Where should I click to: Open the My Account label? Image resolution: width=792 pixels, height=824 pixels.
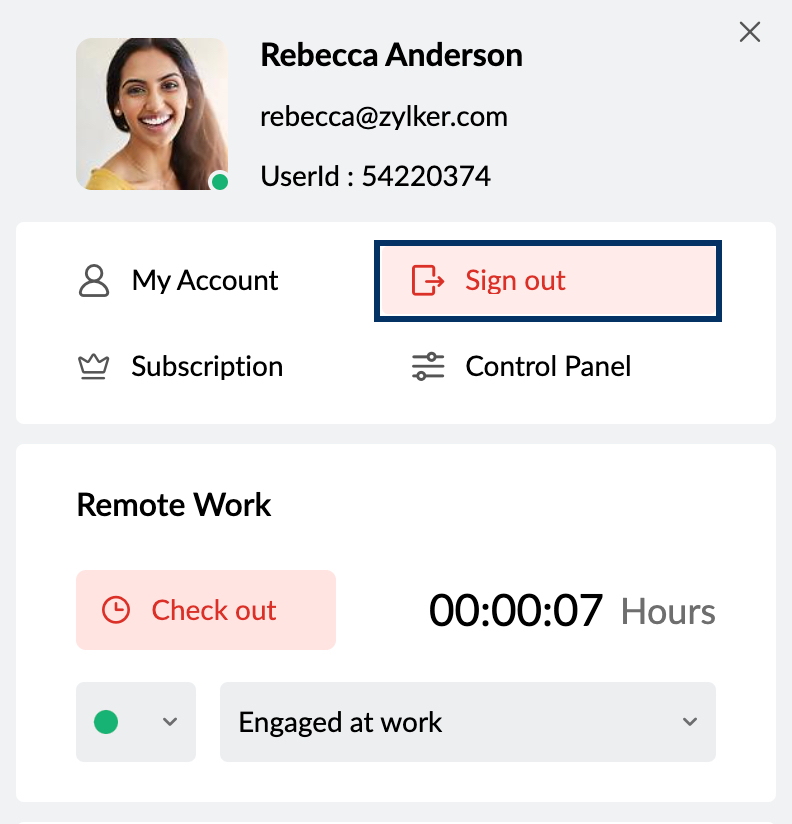pyautogui.click(x=205, y=281)
